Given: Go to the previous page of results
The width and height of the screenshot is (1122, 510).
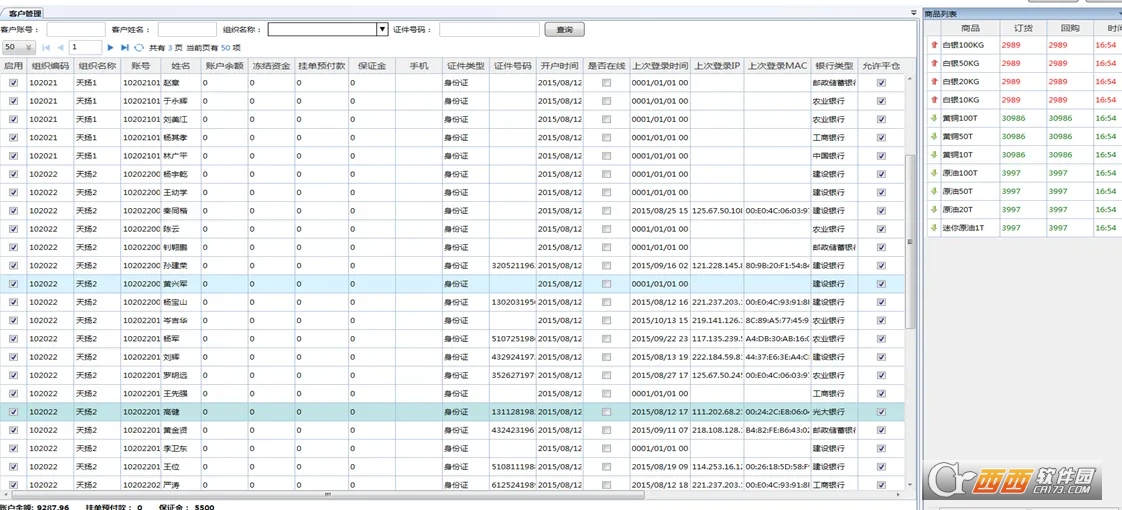Looking at the screenshot, I should tap(60, 47).
